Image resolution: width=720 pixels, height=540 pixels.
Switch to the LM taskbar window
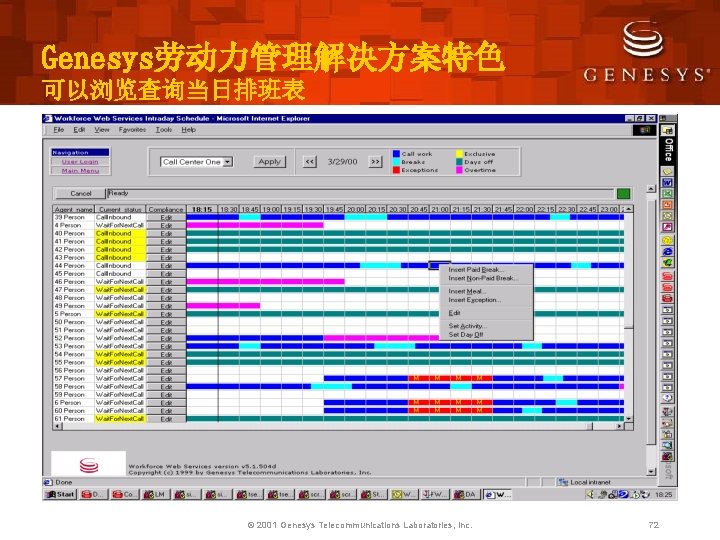(155, 495)
